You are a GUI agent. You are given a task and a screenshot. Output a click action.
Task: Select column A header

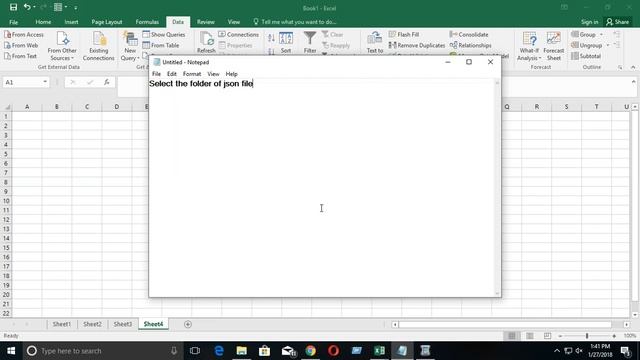click(x=27, y=107)
